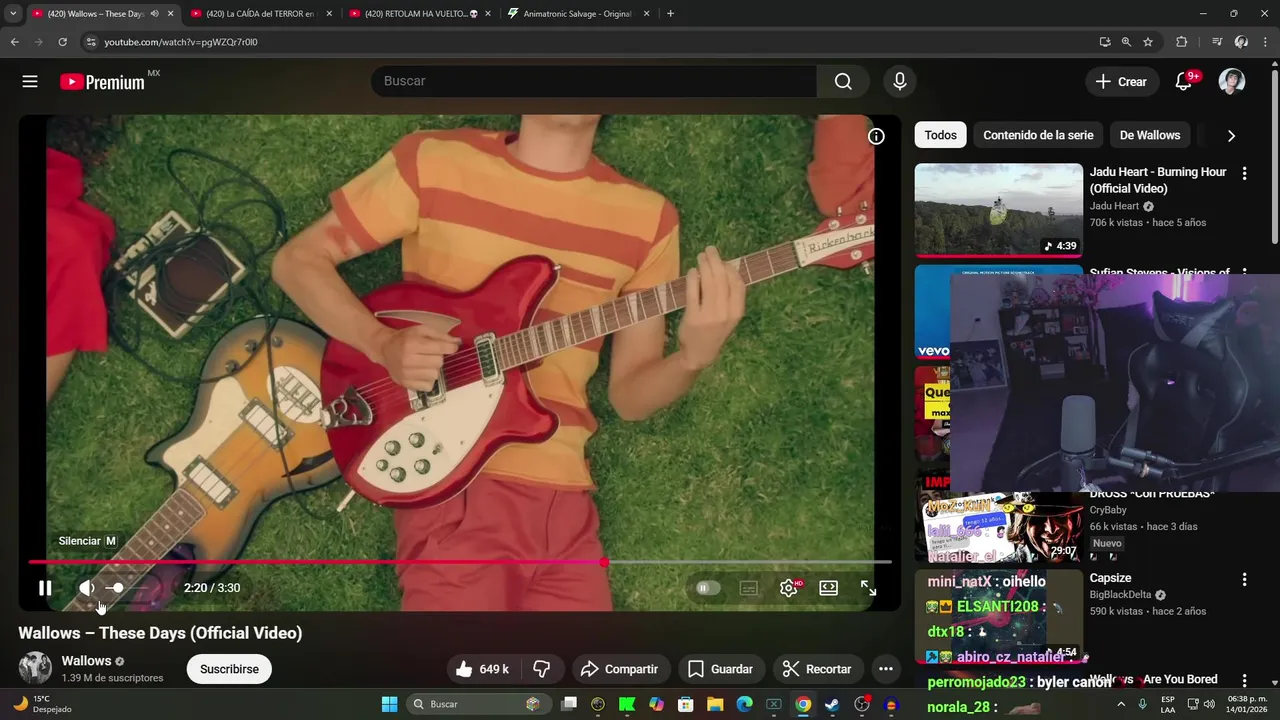Image resolution: width=1280 pixels, height=720 pixels.
Task: Focus the Buscar search field
Action: coord(594,82)
